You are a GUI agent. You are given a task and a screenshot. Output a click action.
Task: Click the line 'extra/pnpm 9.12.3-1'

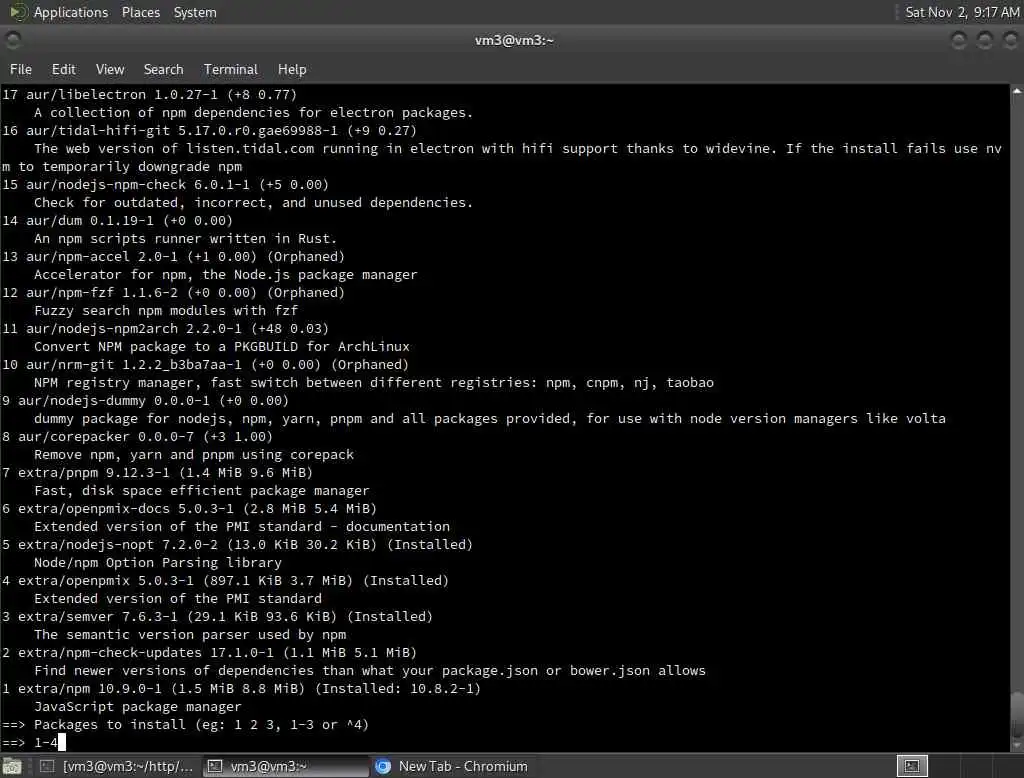157,472
